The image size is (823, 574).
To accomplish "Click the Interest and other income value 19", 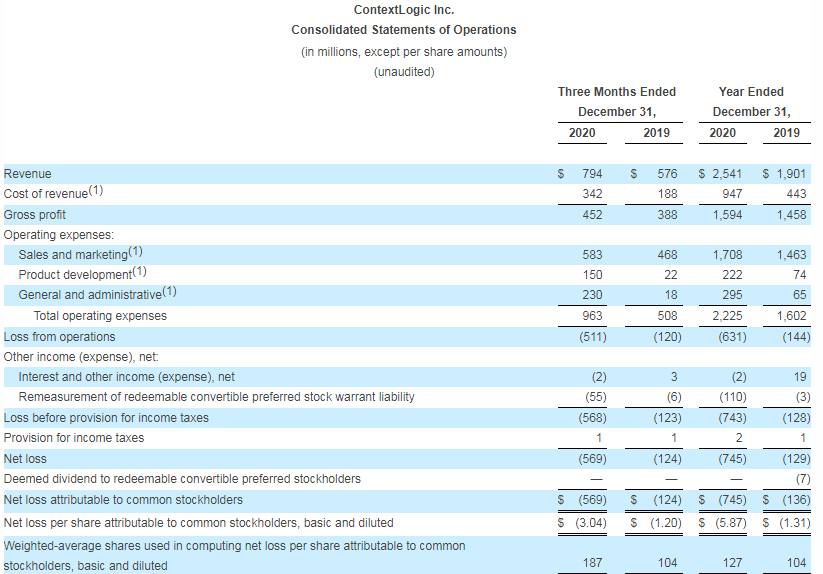I will pos(800,376).
